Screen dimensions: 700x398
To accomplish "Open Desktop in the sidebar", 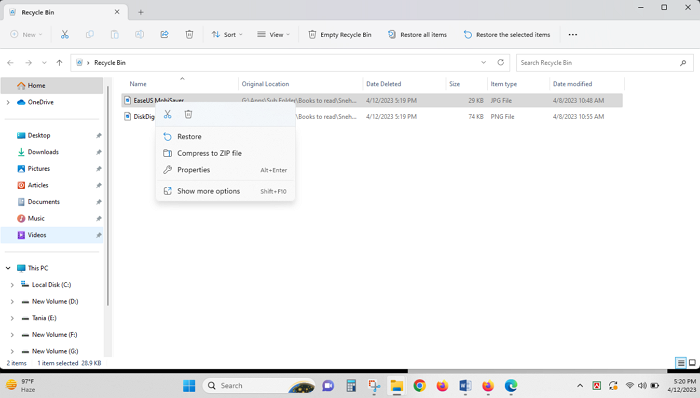I will coord(52,136).
